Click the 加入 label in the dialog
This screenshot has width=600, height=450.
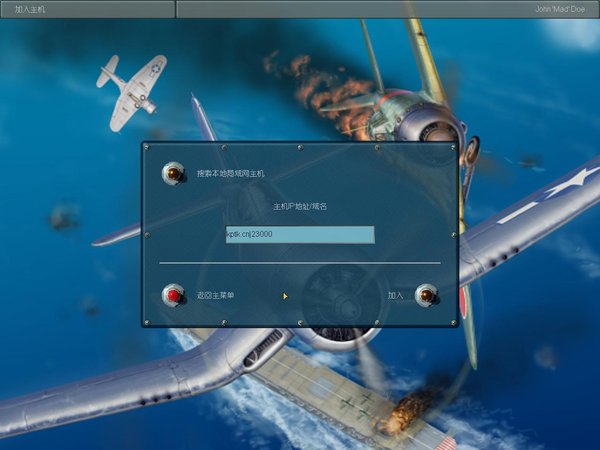coord(395,295)
